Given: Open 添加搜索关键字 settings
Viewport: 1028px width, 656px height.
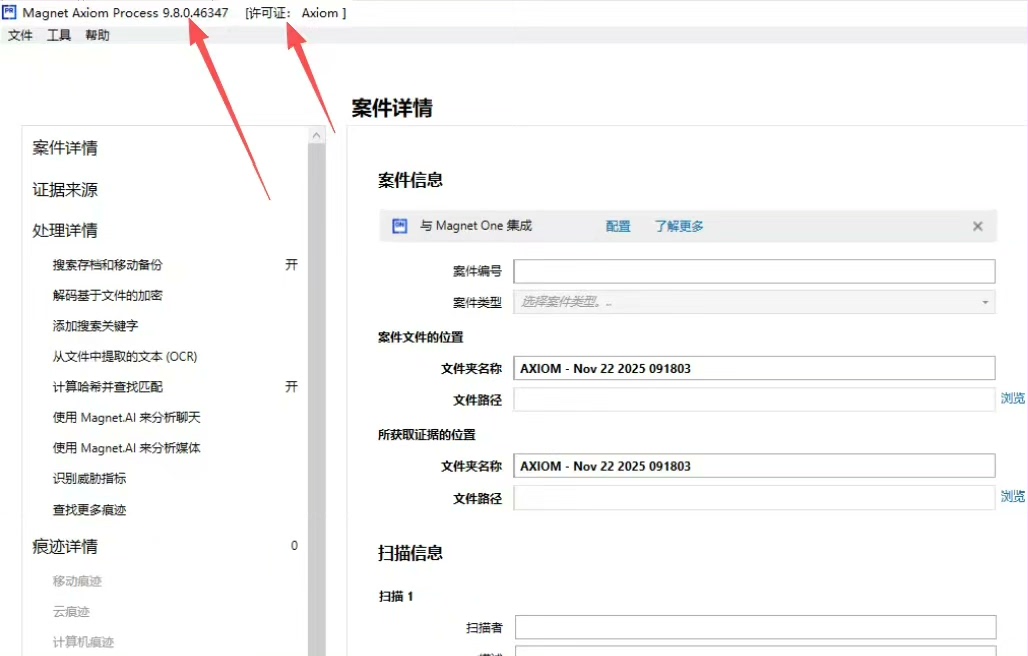Looking at the screenshot, I should click(x=95, y=326).
